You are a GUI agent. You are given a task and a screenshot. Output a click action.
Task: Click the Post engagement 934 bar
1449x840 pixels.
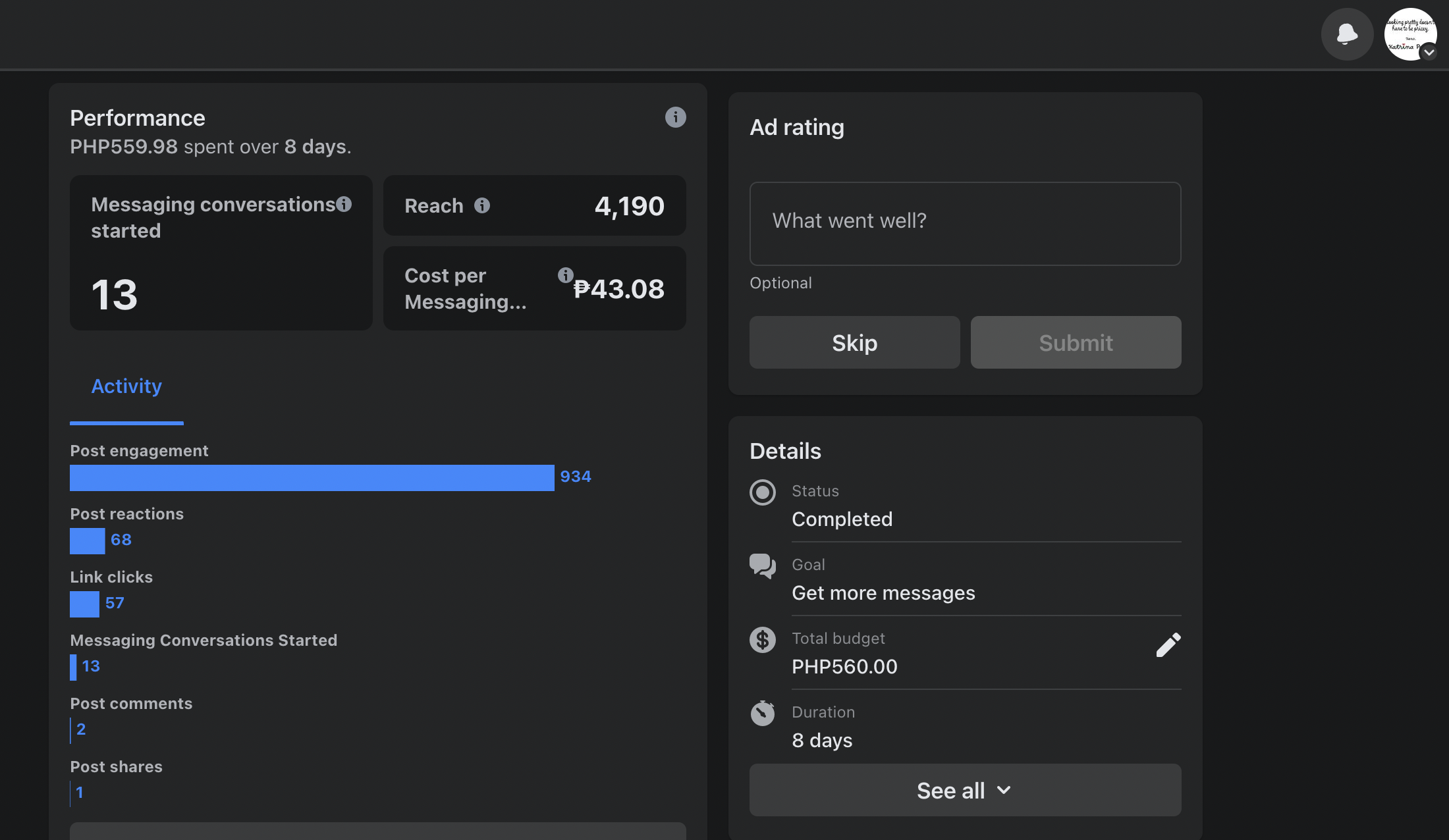[x=312, y=477]
